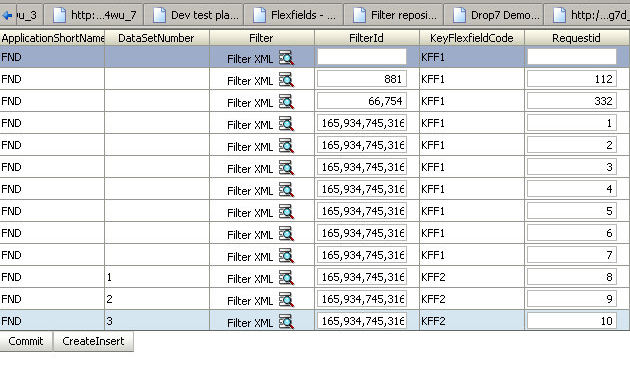Click FND cell in the highlighted top row
630x365 pixels.
tap(52, 57)
